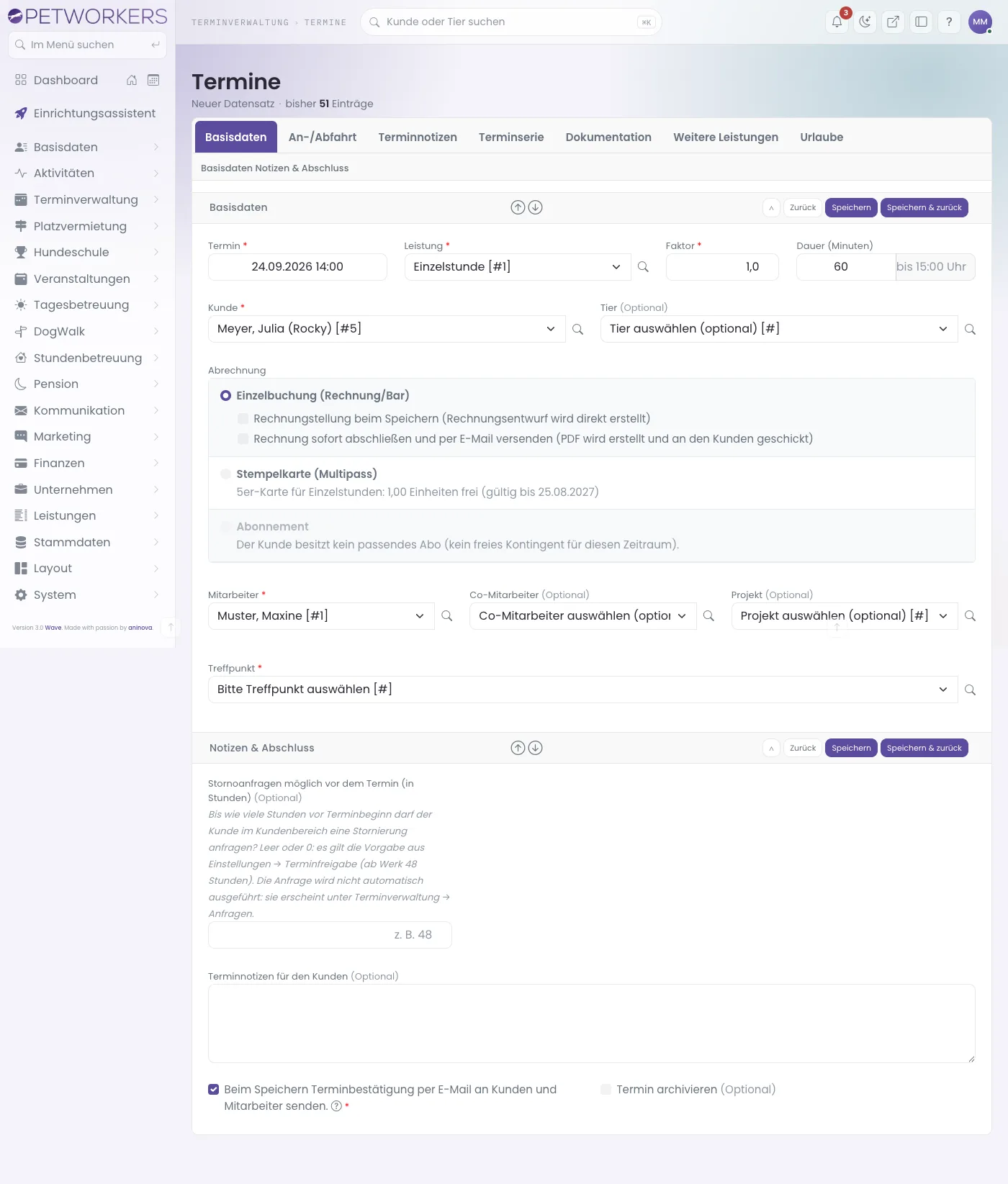The height and width of the screenshot is (1184, 1008).
Task: Open external link icon in header
Action: pos(893,22)
